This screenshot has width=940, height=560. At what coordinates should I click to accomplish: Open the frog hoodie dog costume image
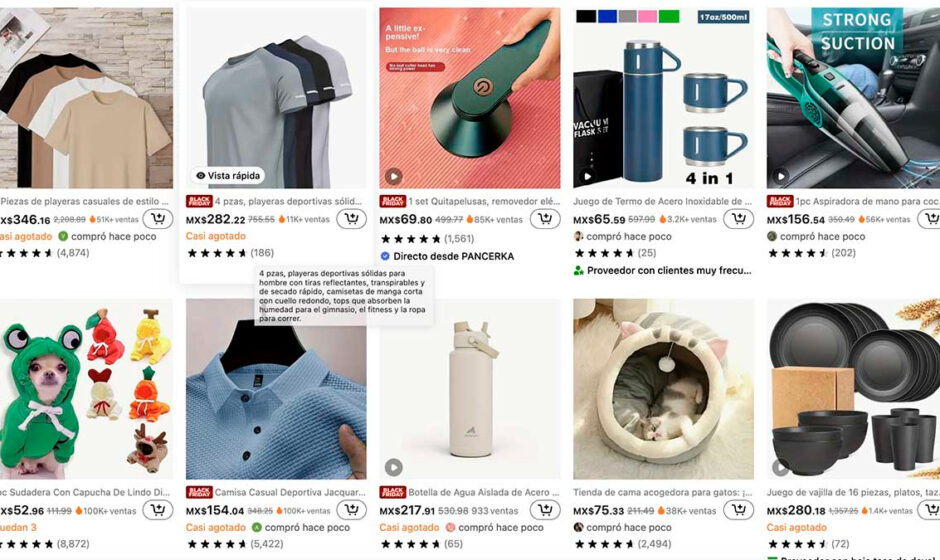(x=86, y=389)
